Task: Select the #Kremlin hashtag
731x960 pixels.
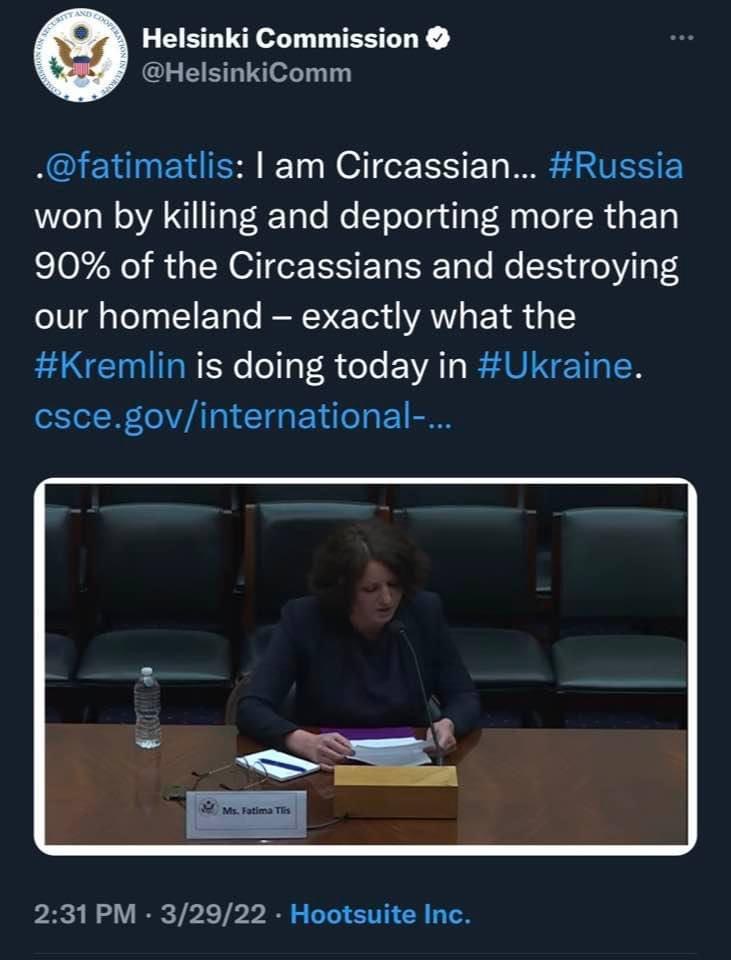Action: click(x=110, y=366)
